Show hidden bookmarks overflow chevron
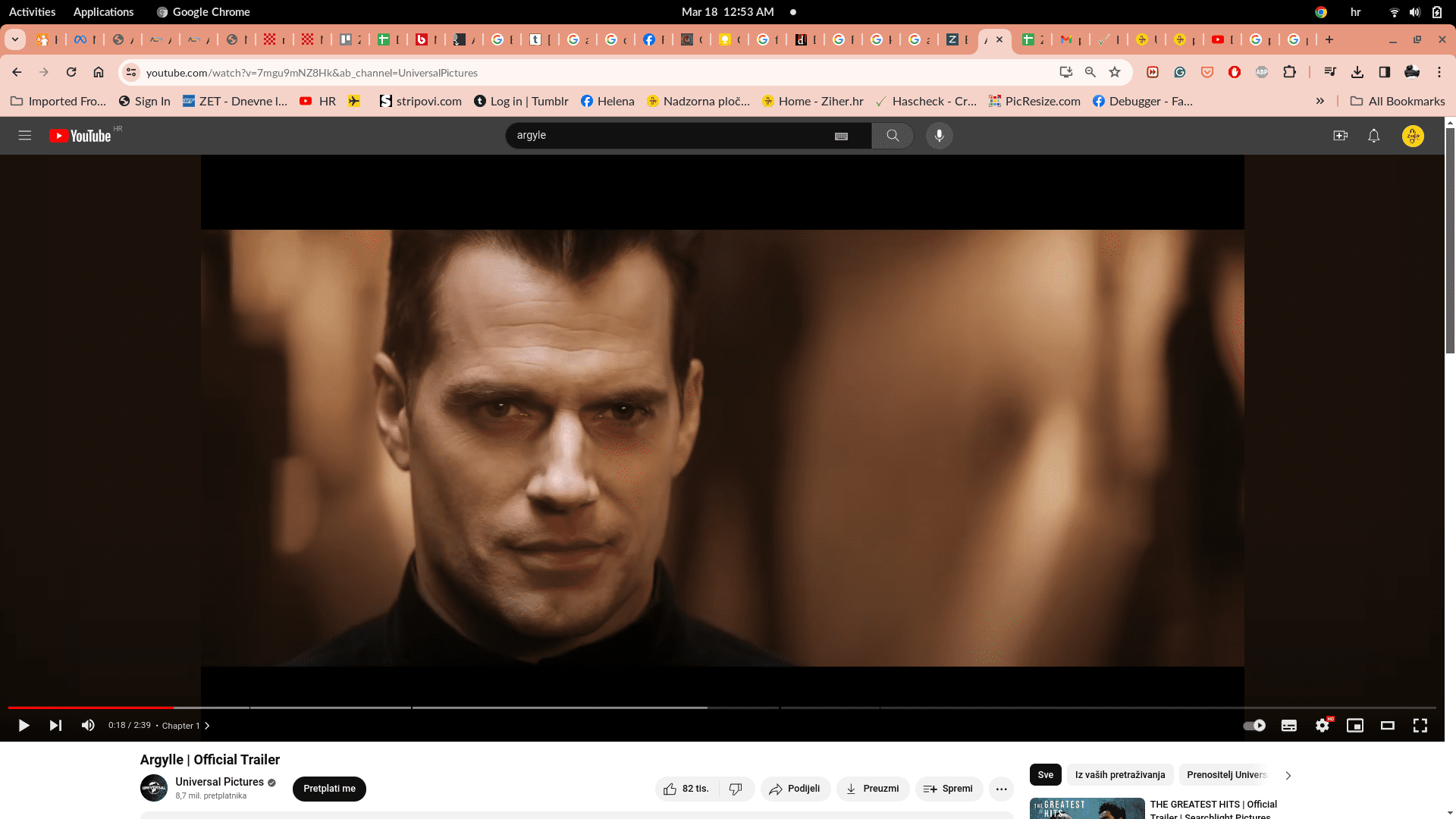This screenshot has width=1456, height=819. [x=1320, y=101]
